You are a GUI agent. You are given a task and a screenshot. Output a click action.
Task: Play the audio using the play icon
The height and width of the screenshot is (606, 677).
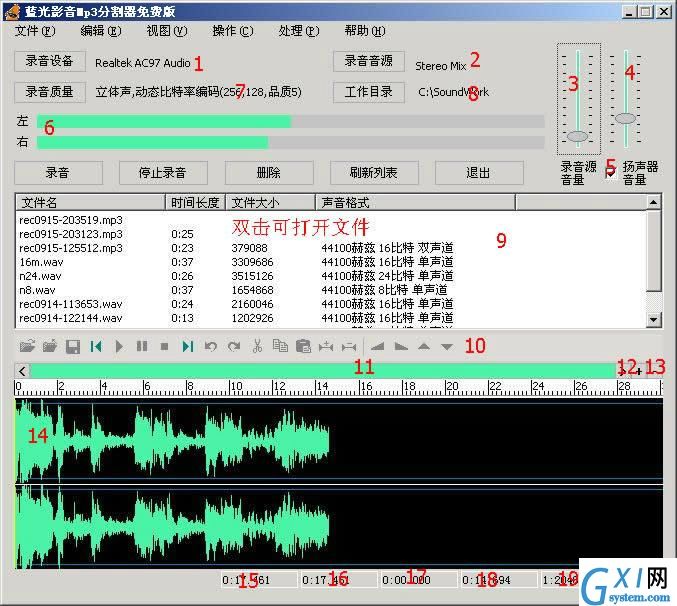click(x=119, y=346)
